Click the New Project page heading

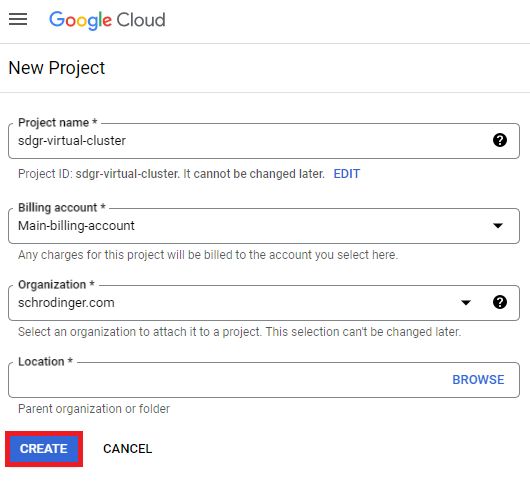[x=57, y=68]
